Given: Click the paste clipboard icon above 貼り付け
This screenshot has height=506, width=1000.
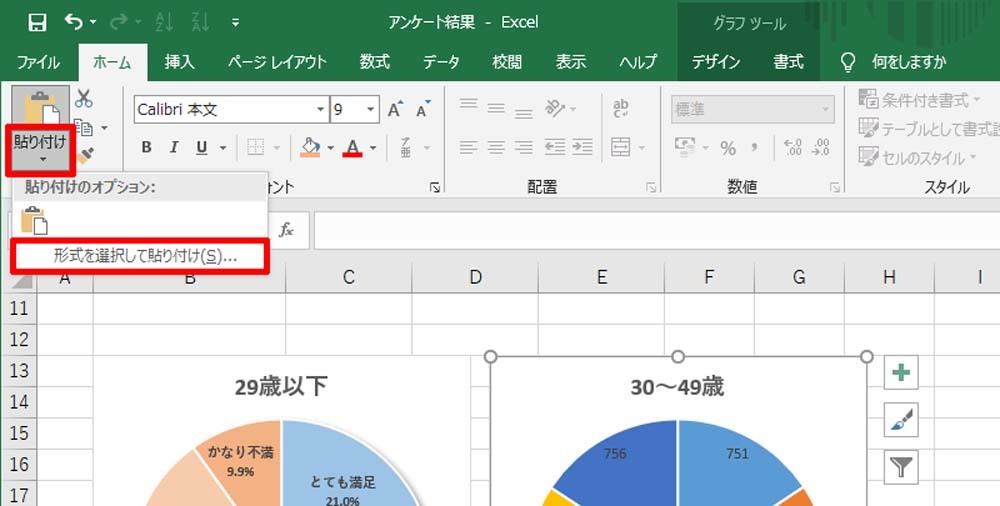Looking at the screenshot, I should click(40, 107).
